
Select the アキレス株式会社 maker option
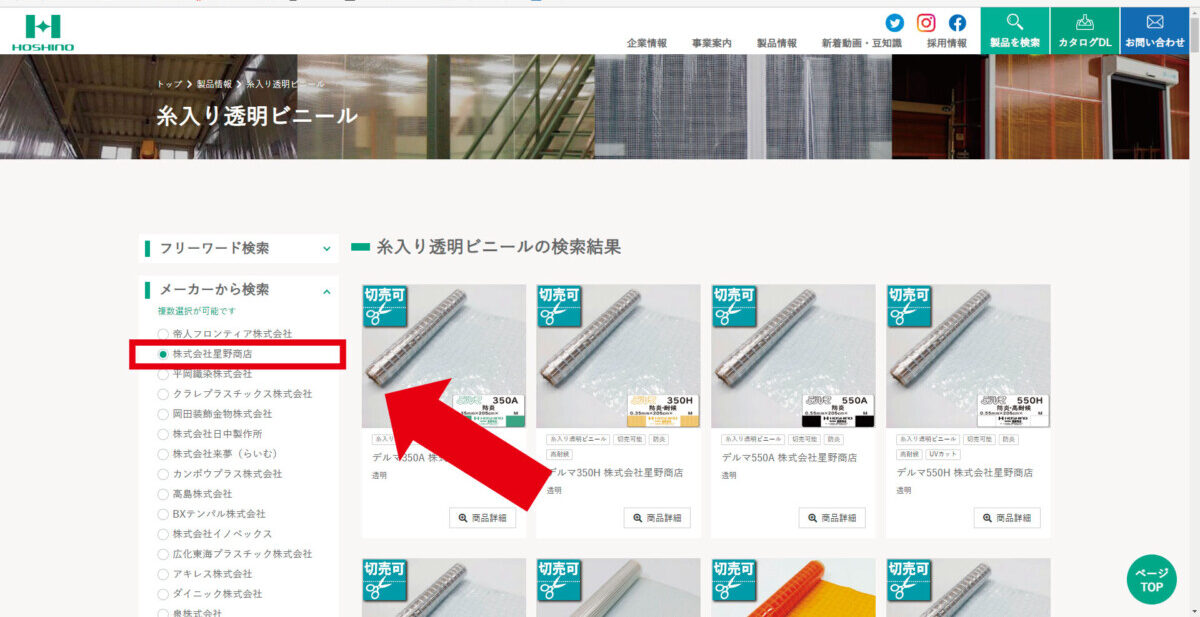[x=205, y=573]
